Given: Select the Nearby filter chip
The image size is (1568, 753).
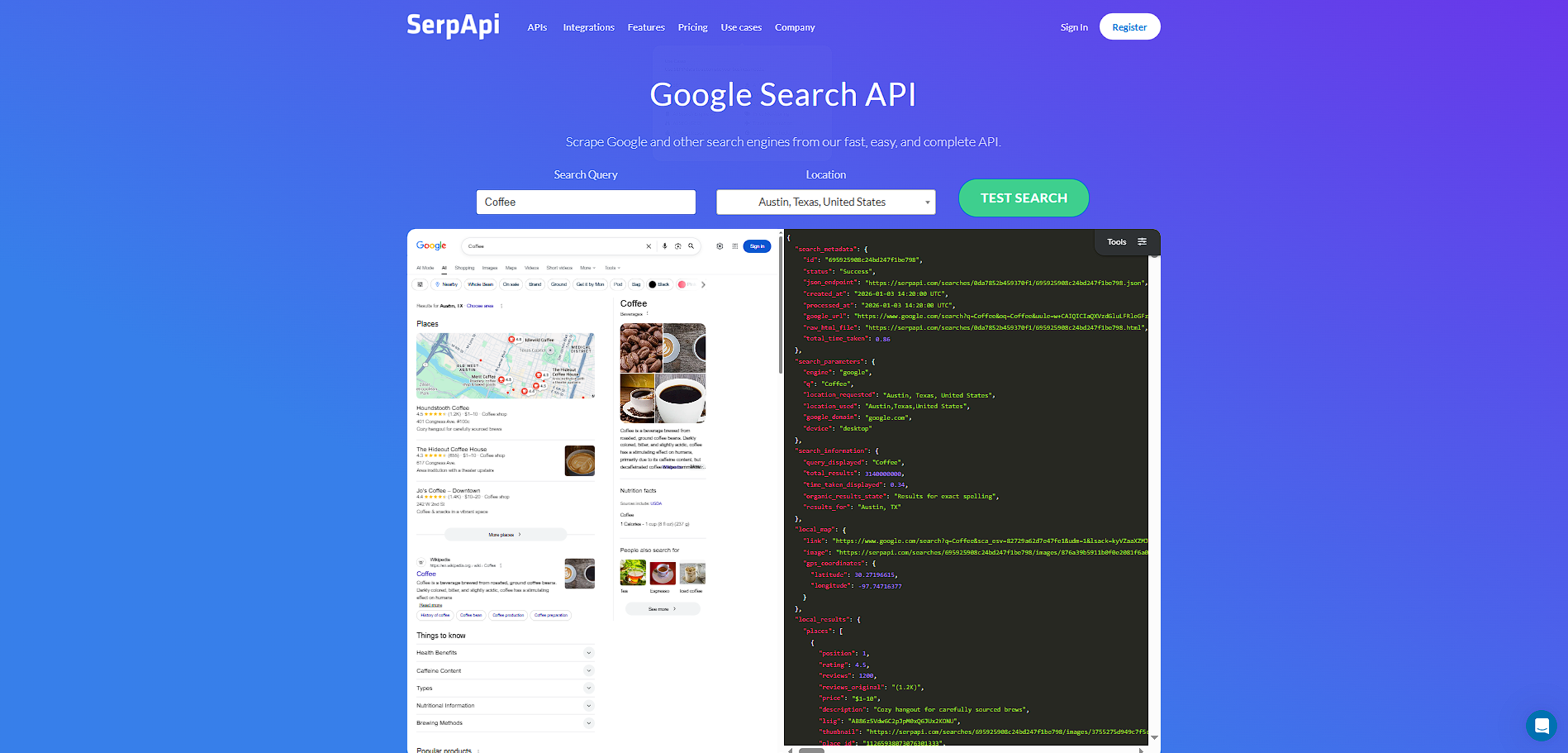Looking at the screenshot, I should [446, 284].
